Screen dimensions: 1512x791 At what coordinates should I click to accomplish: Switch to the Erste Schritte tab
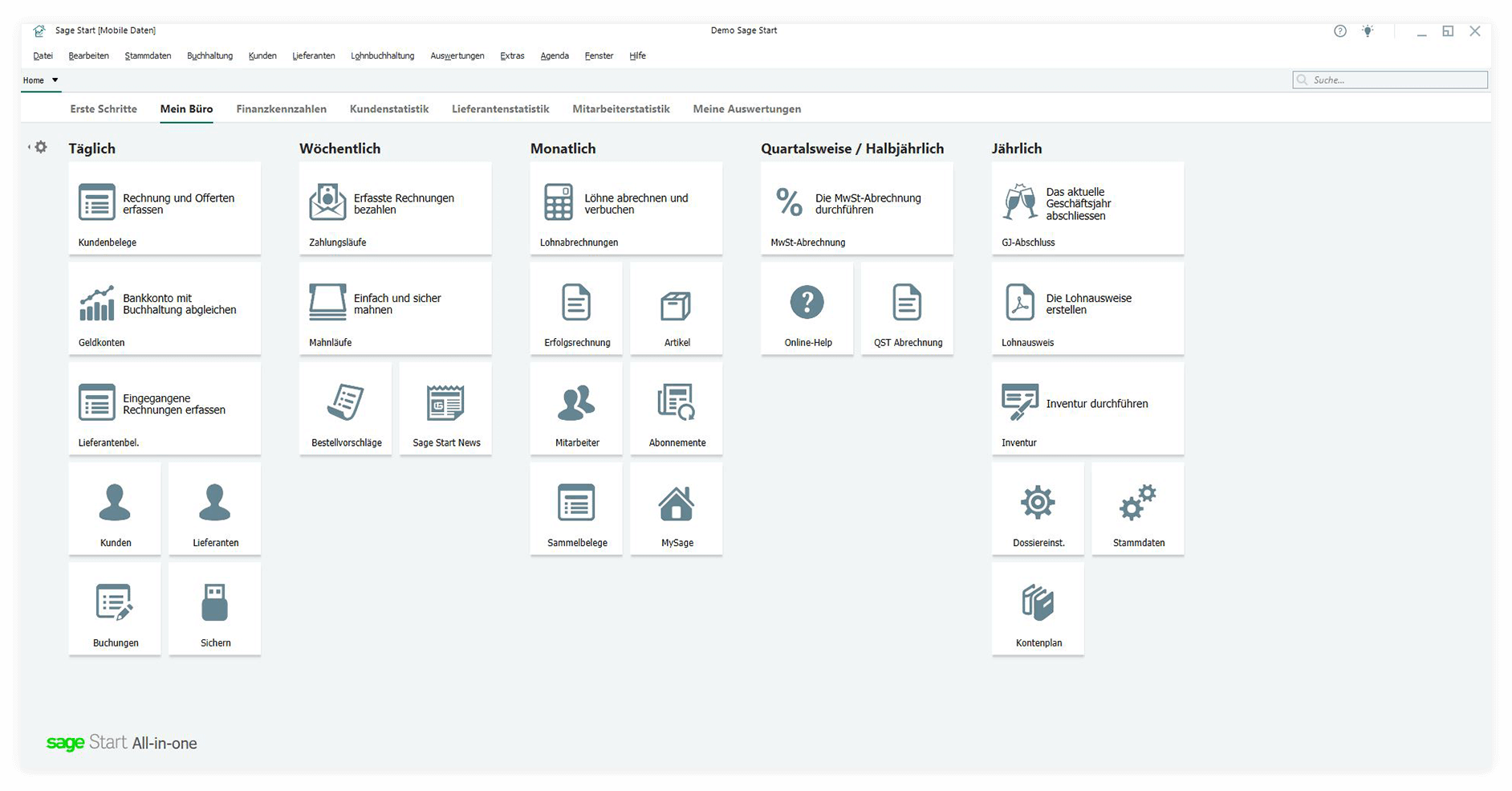tap(104, 109)
